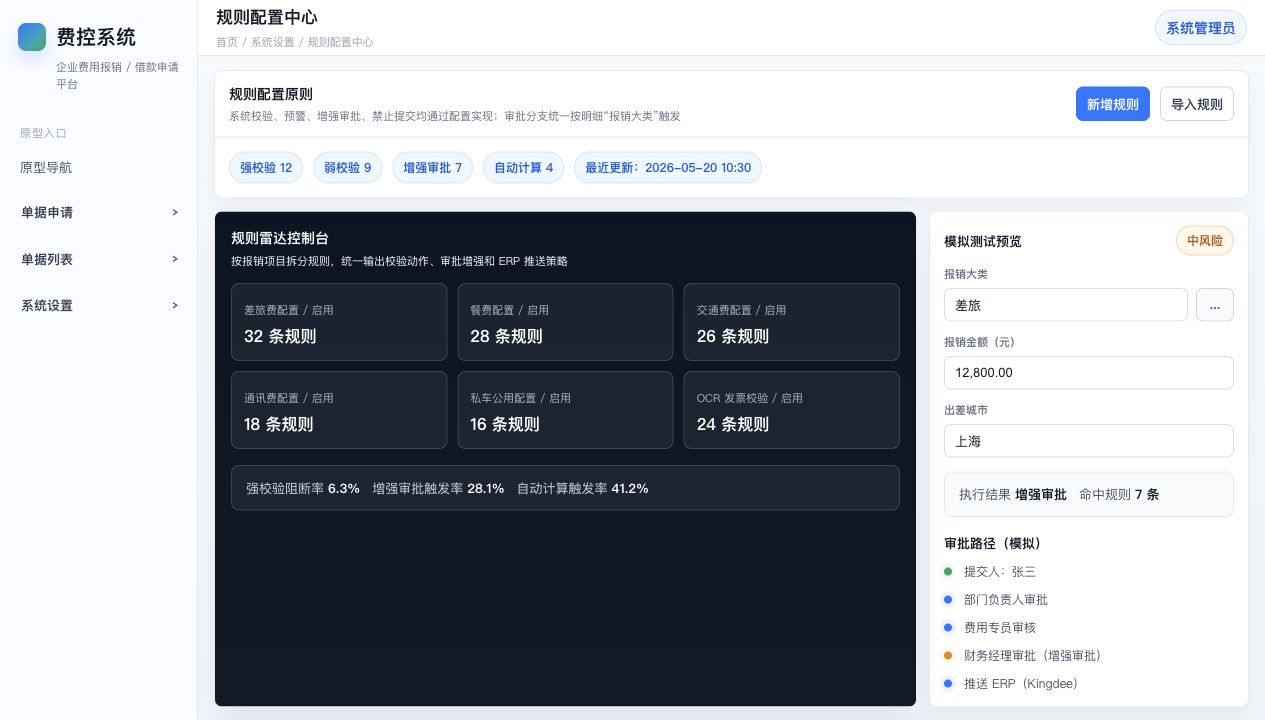Select the 强校验 12 tag
Image resolution: width=1265 pixels, height=720 pixels.
pos(266,167)
